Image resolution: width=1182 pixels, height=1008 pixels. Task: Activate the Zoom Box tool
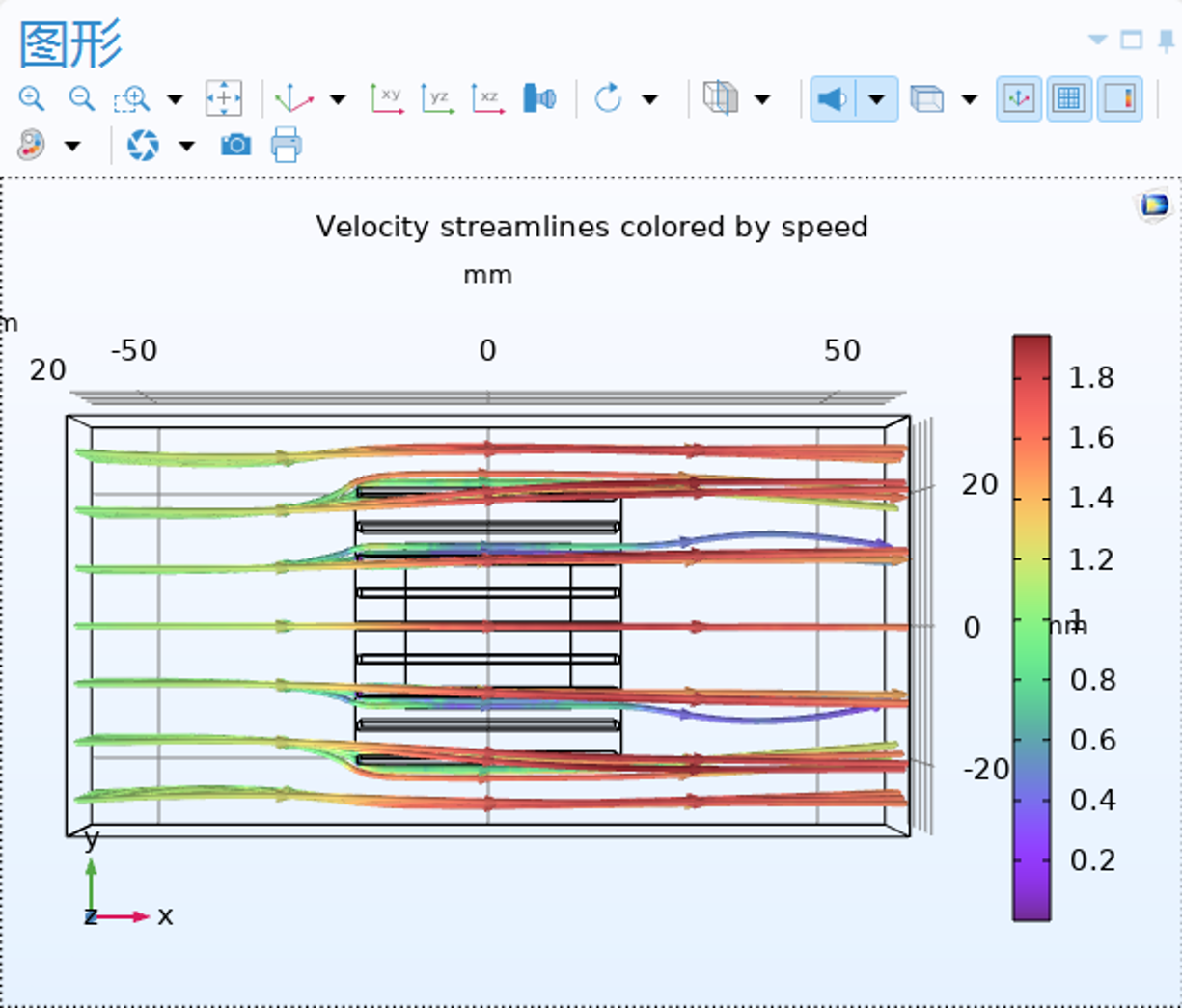[x=131, y=98]
